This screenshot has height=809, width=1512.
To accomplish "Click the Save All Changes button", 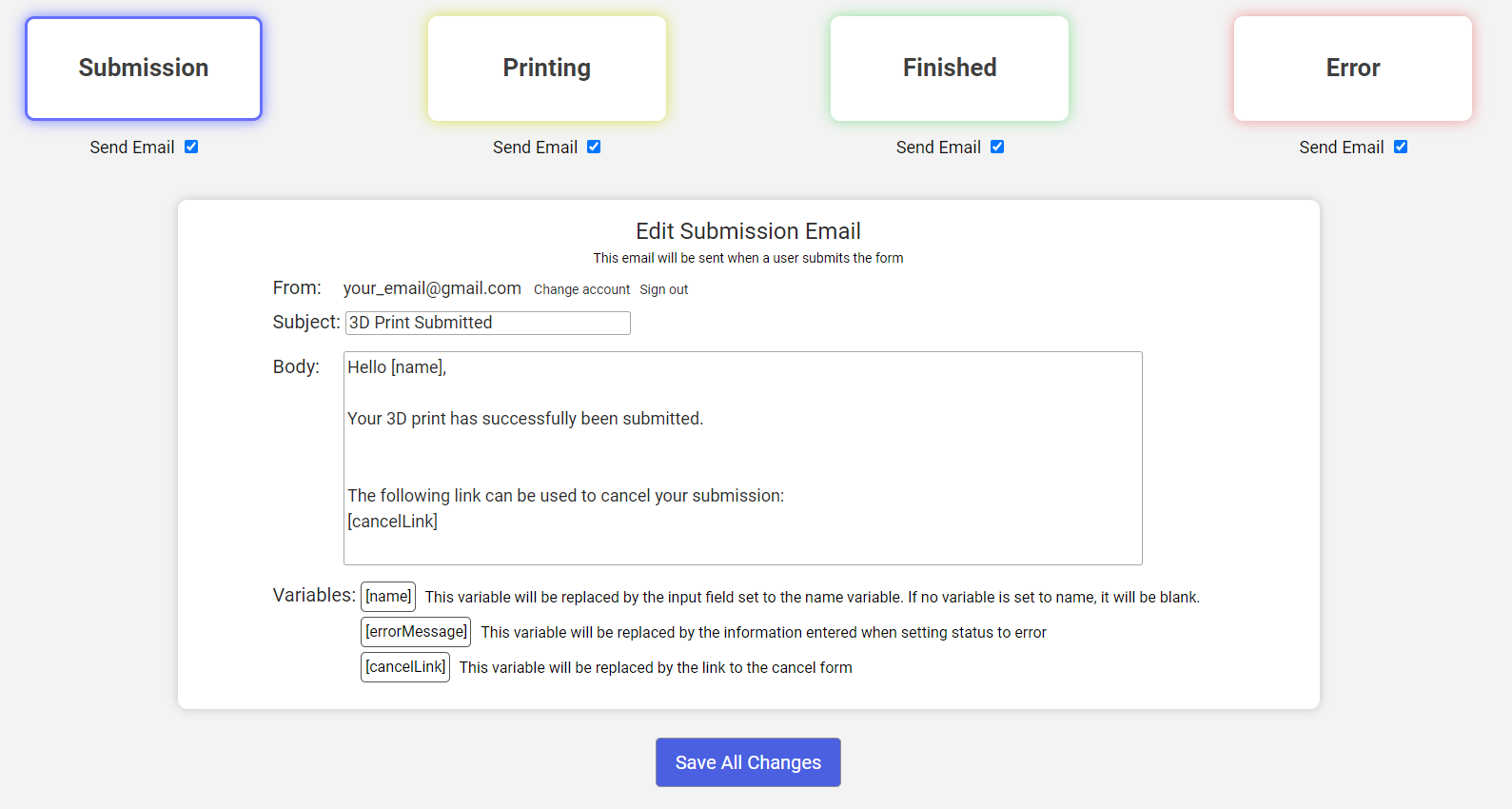I will click(x=748, y=762).
